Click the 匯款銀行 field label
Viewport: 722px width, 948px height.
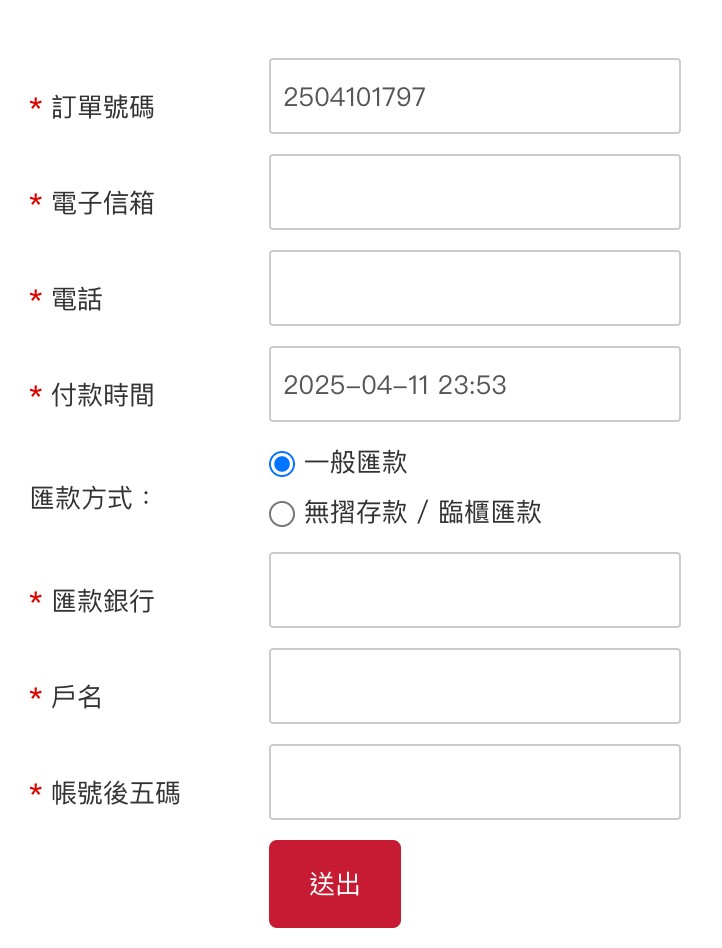coord(103,602)
